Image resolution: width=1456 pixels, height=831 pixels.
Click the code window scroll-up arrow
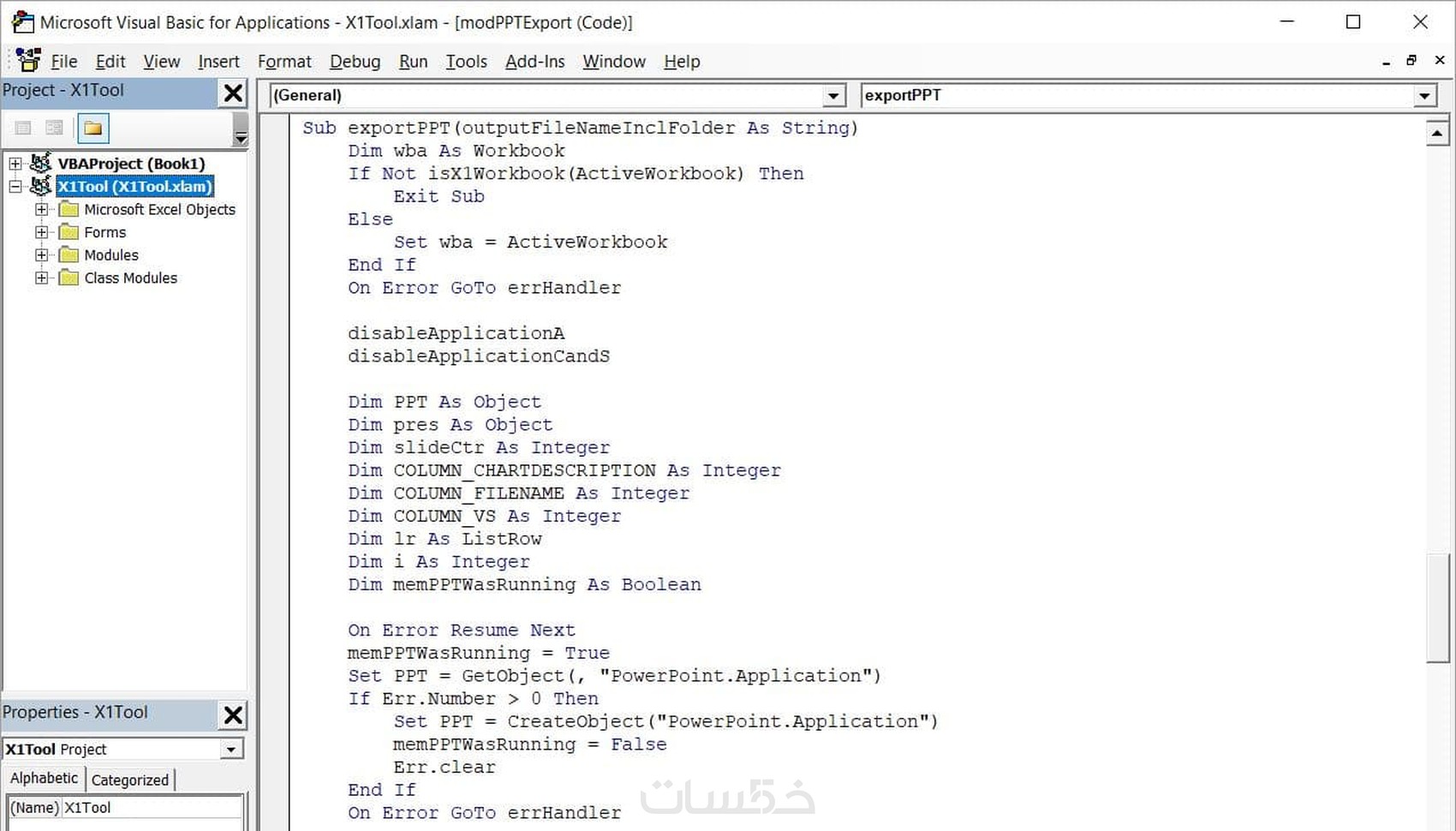(1436, 134)
